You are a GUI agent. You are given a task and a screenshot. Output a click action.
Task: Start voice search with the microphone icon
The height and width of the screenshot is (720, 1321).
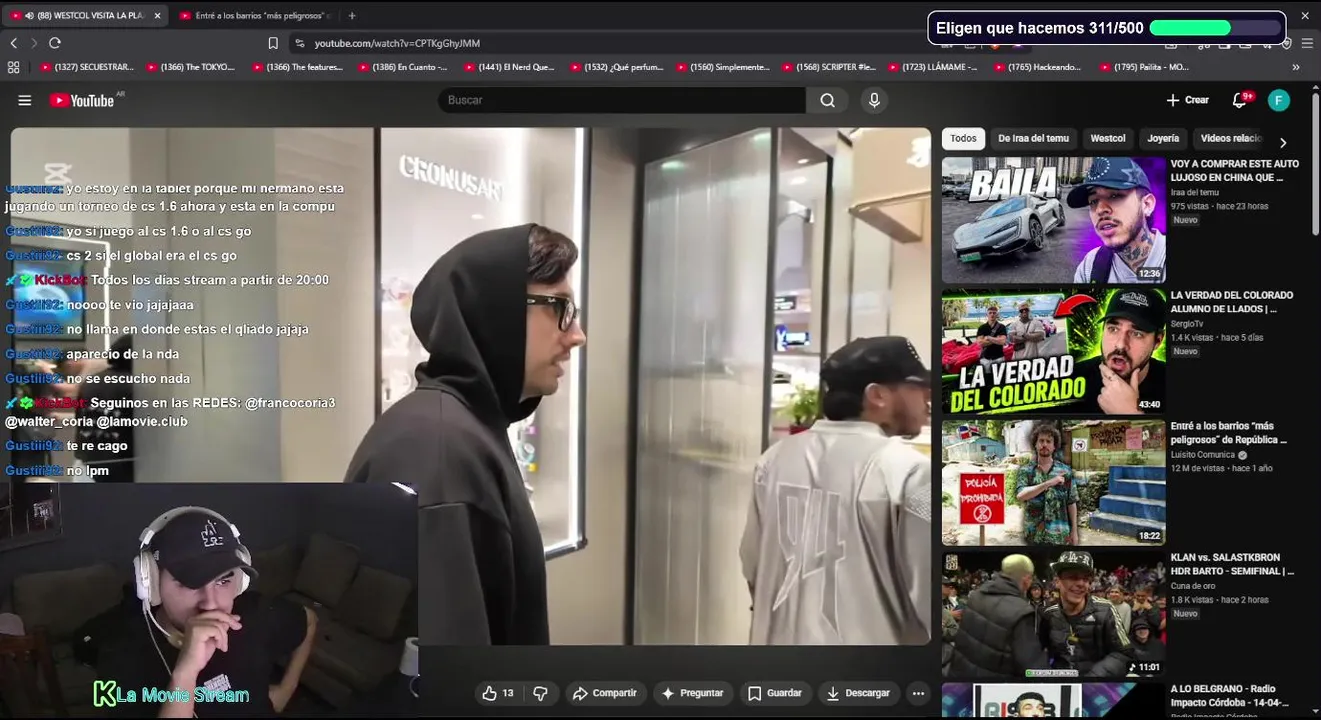tap(874, 100)
